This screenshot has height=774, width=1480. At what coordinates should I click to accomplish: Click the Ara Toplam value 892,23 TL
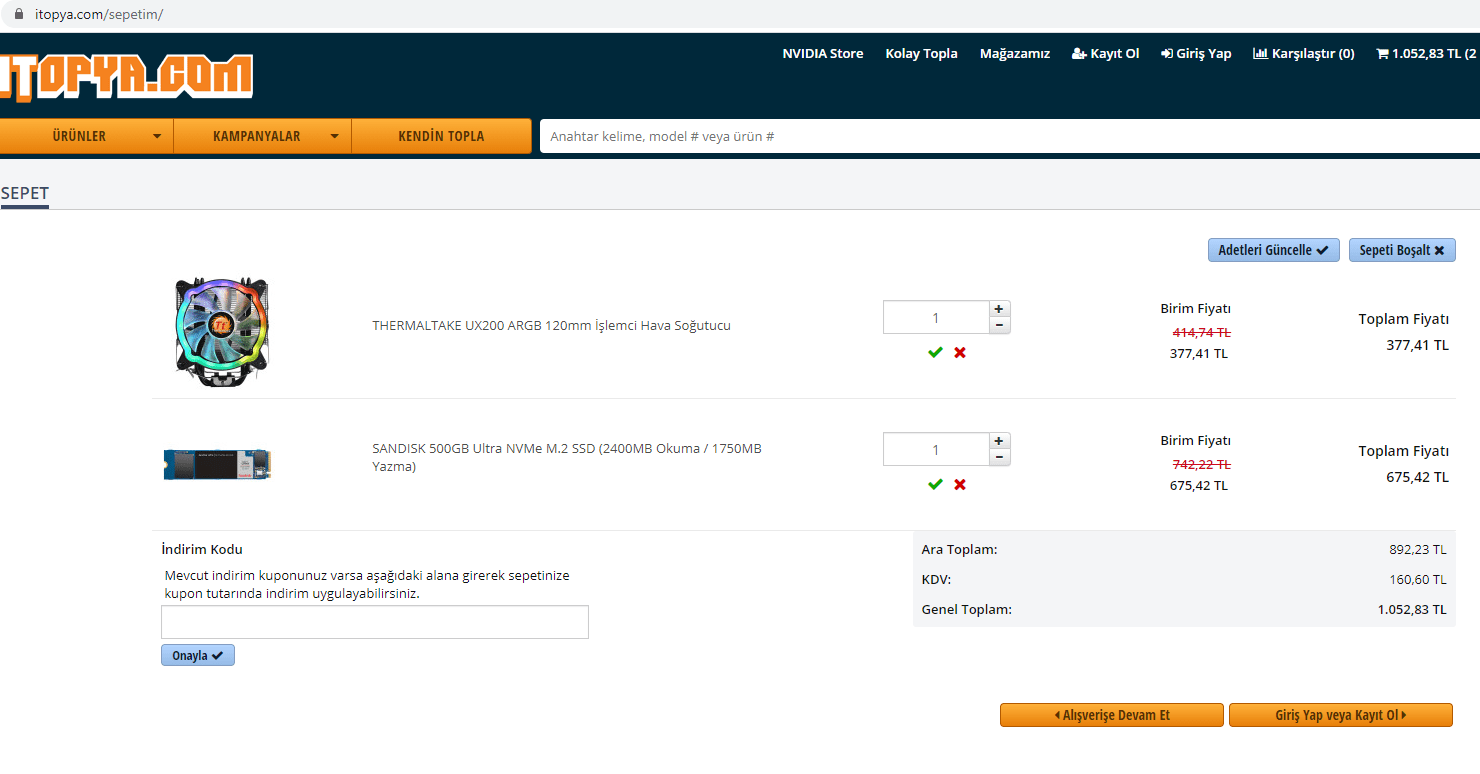click(1418, 550)
